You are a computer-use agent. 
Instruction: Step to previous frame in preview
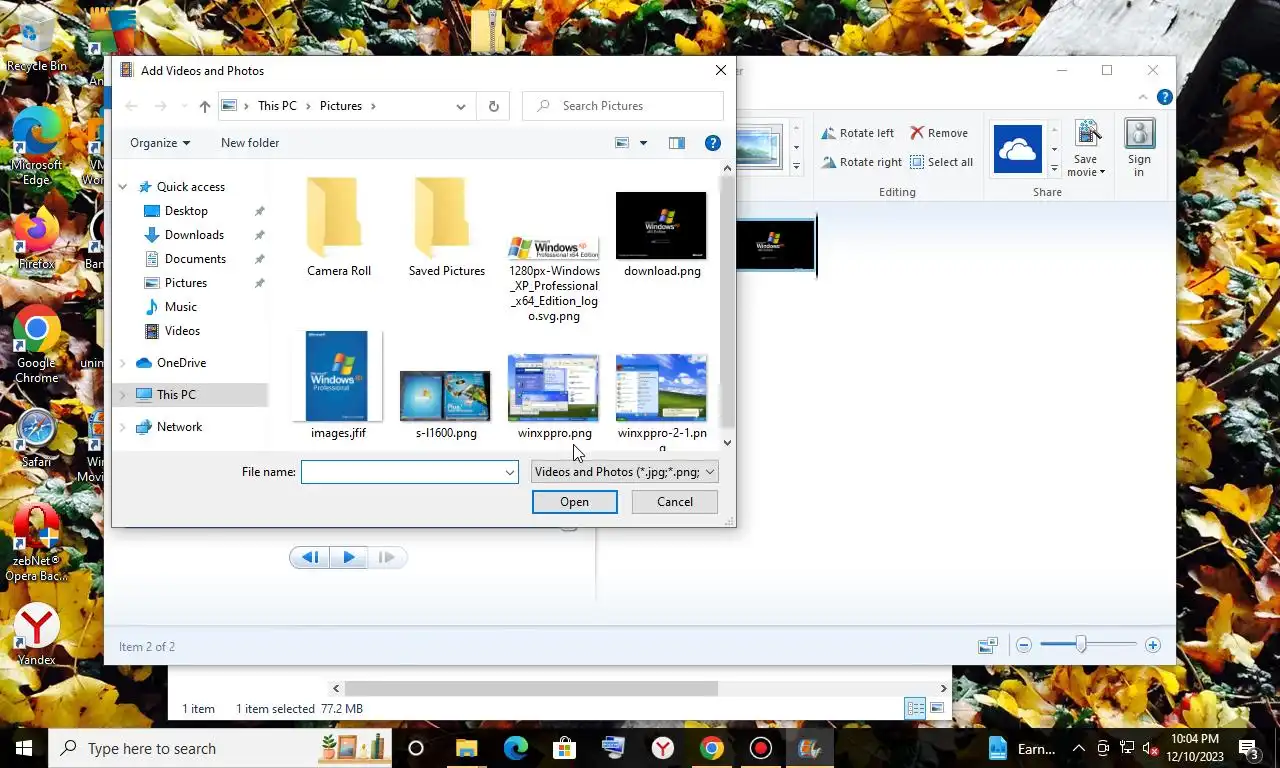pyautogui.click(x=310, y=557)
